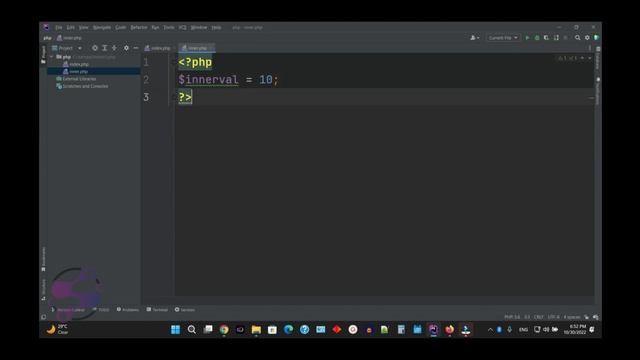This screenshot has width=640, height=360.
Task: Open File Explorer from taskbar
Action: tap(256, 329)
